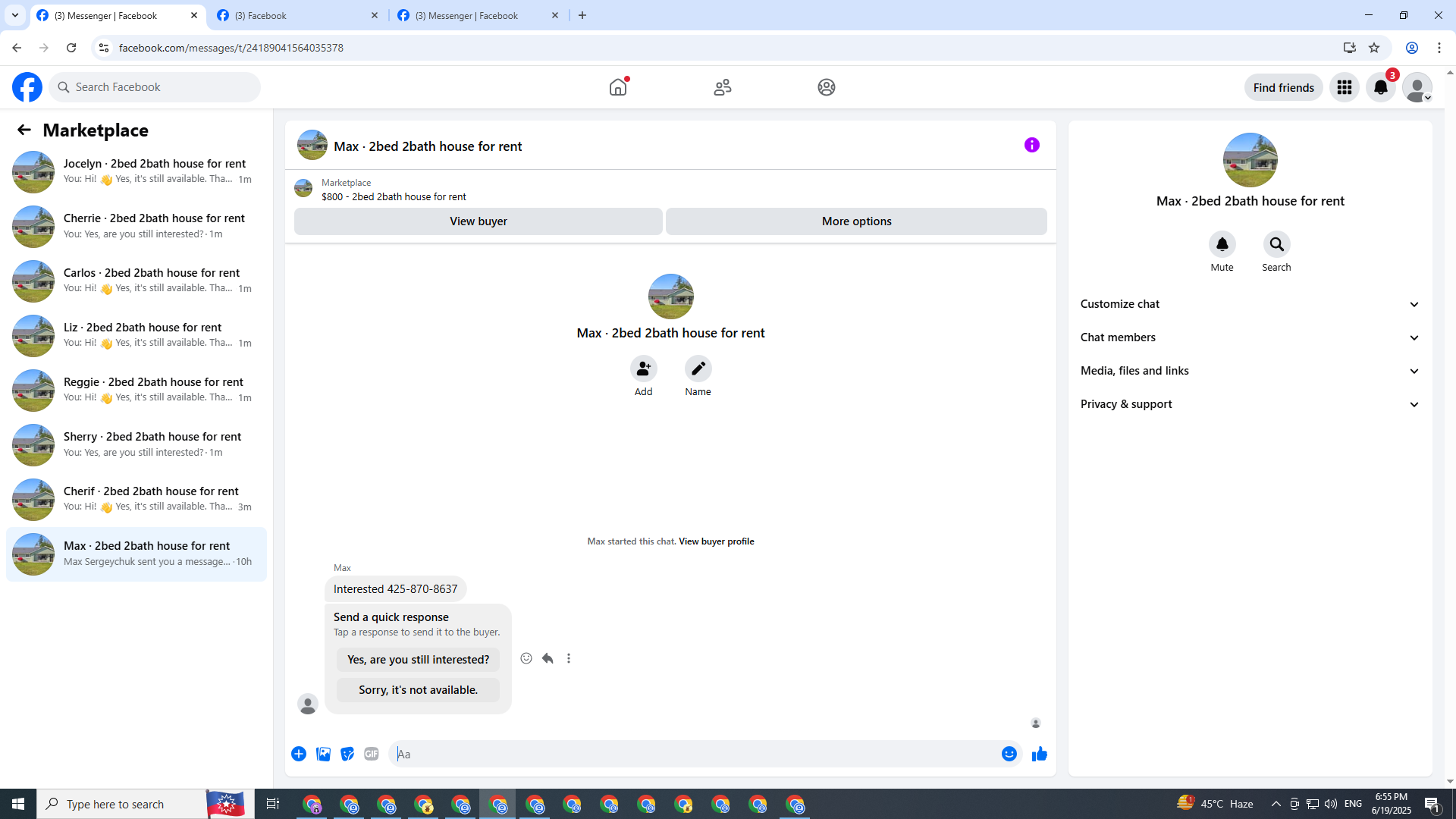Open the $800 Marketplace listing link

[x=394, y=196]
